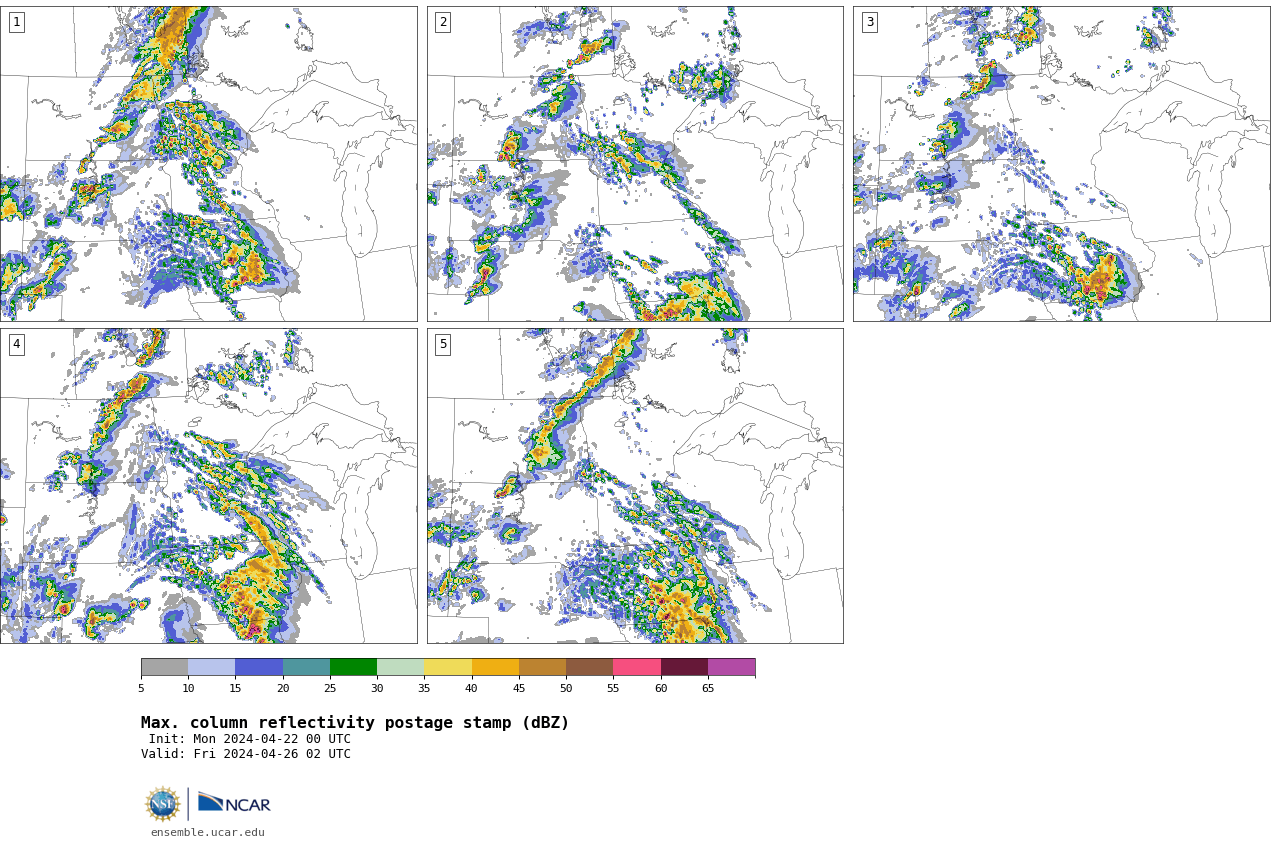Click the panel number label 3
Screen dimensions: 1280x844
pyautogui.click(x=870, y=22)
